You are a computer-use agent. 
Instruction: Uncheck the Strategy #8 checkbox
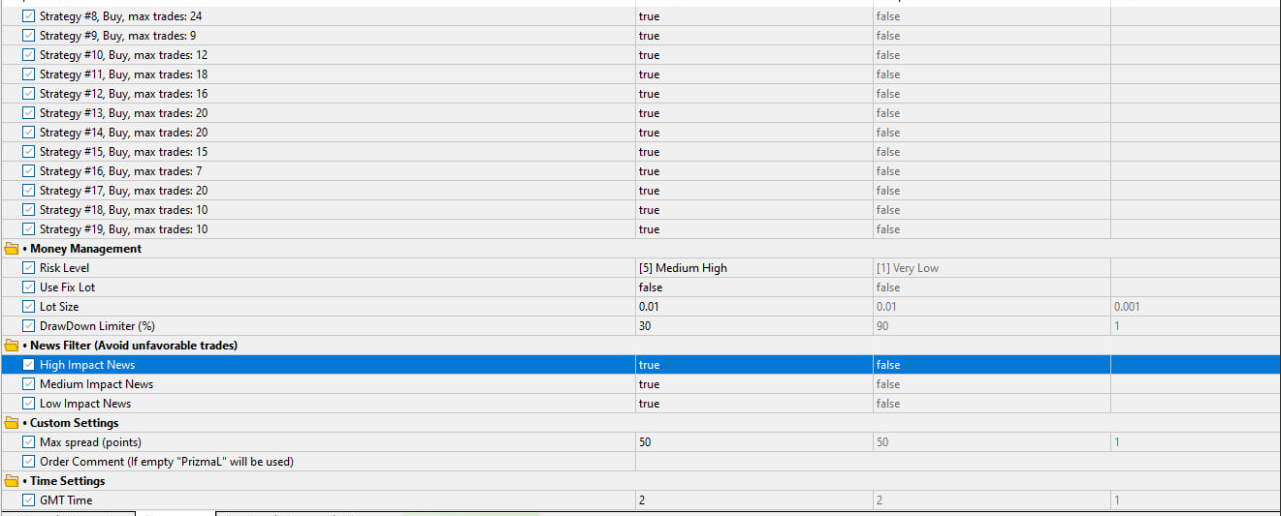pos(28,17)
